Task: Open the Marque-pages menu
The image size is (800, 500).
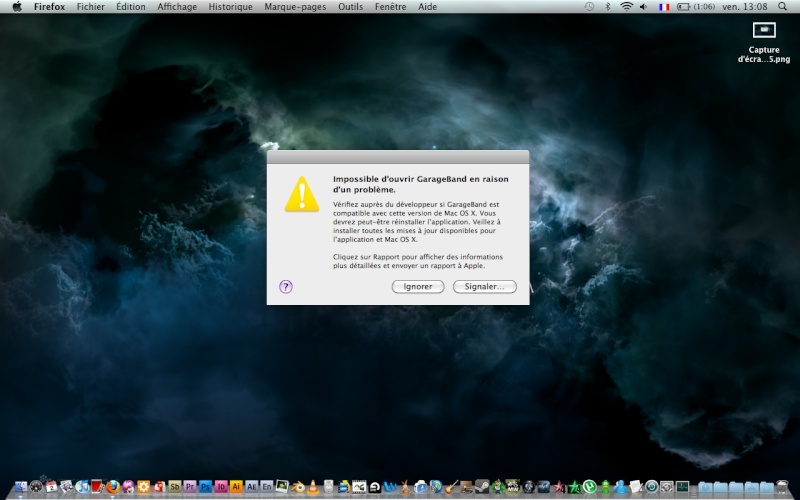Action: [x=295, y=7]
